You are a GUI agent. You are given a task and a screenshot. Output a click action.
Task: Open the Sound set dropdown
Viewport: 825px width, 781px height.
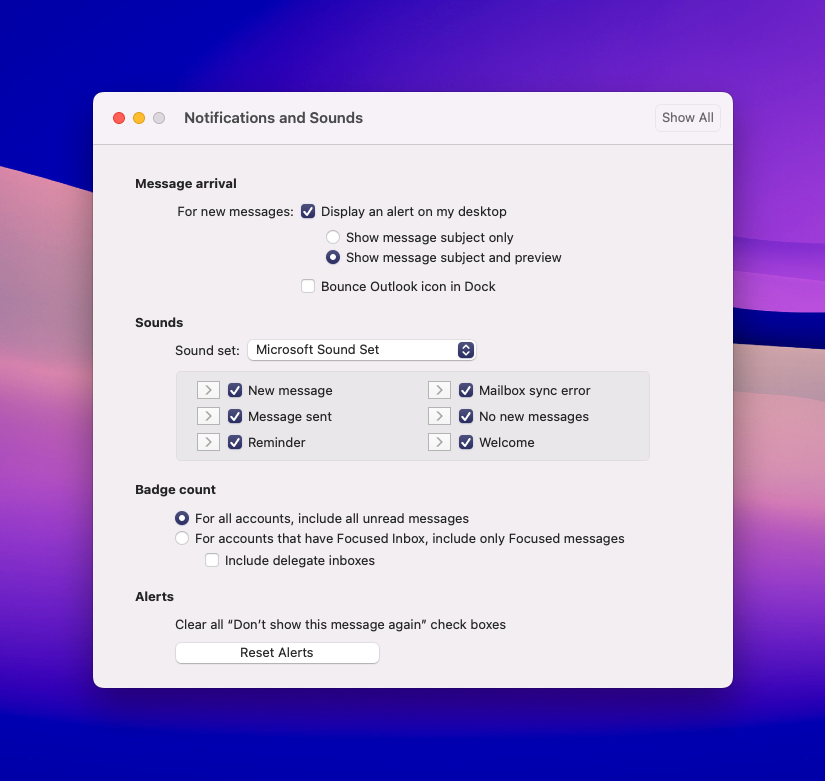click(x=361, y=349)
